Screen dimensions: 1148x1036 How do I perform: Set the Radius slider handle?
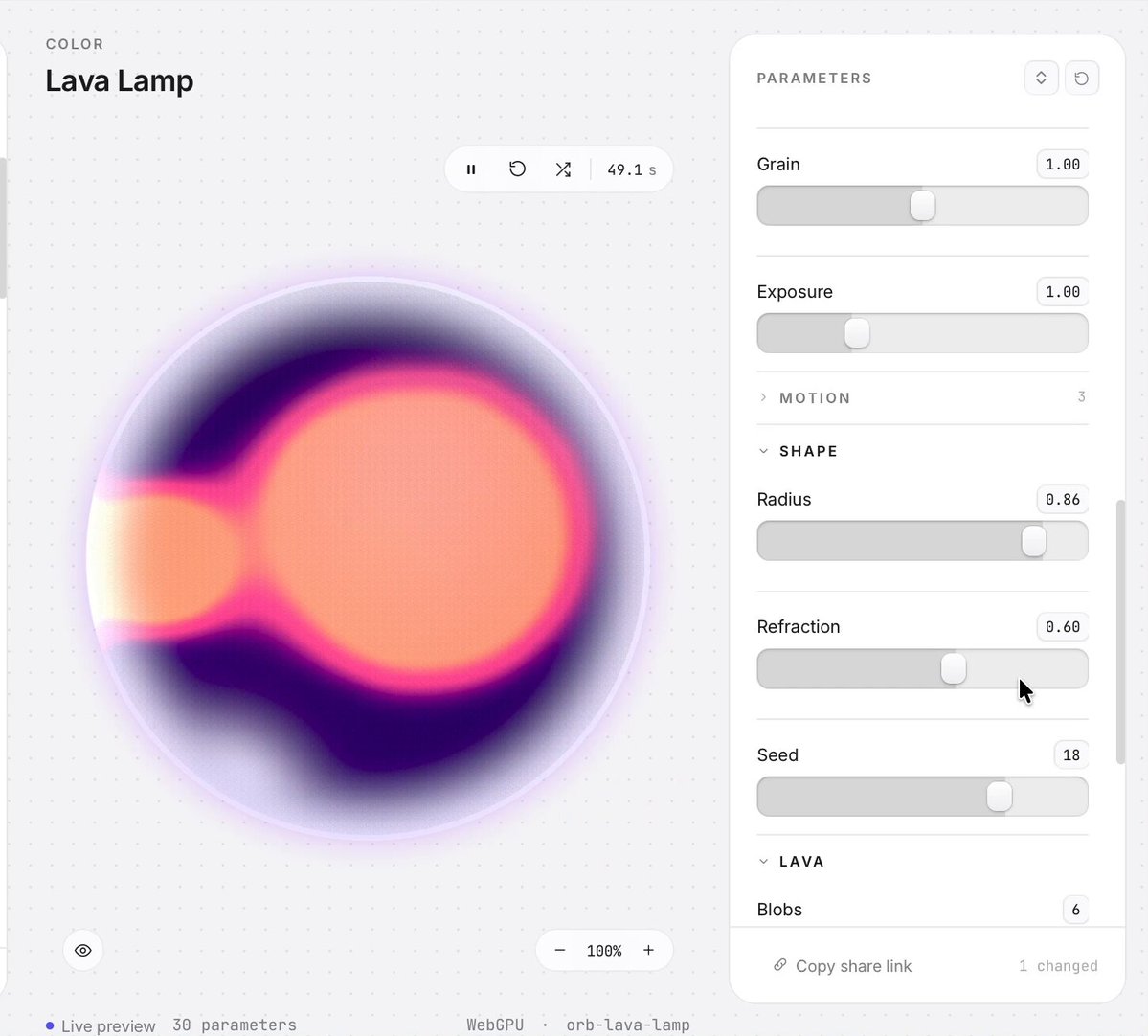pos(1034,541)
